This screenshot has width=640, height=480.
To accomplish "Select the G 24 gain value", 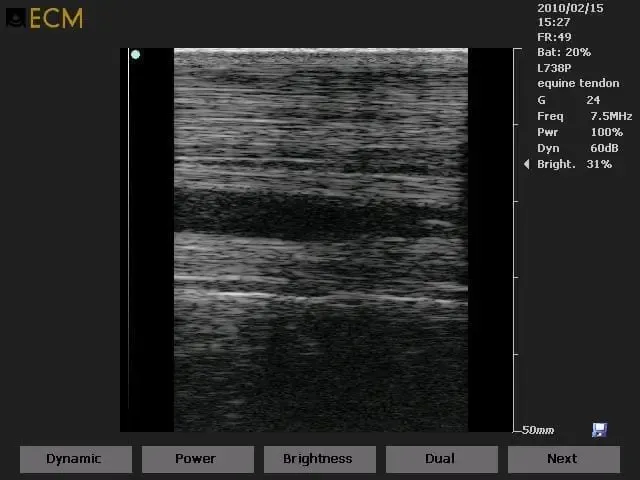I will (x=569, y=100).
